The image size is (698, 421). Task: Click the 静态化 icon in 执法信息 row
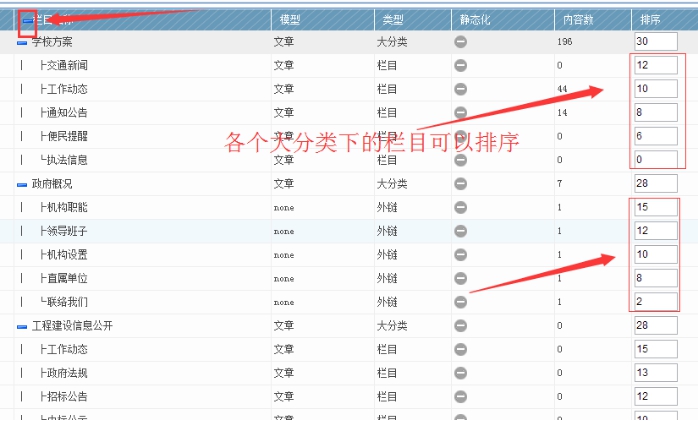coord(460,160)
